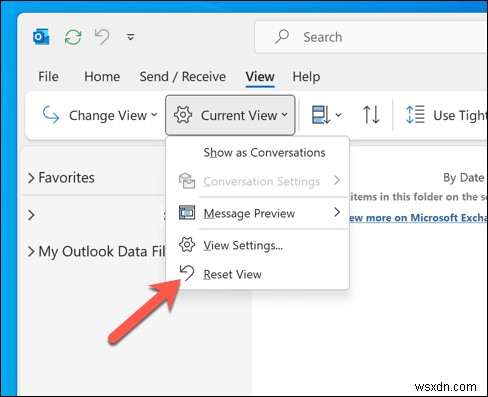The height and width of the screenshot is (397, 488).
Task: Click the Undo arrow icon
Action: click(x=102, y=36)
